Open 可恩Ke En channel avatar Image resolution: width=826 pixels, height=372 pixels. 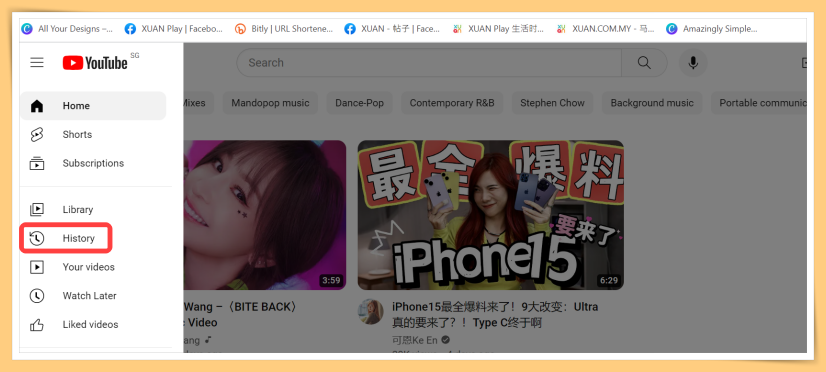pos(371,312)
